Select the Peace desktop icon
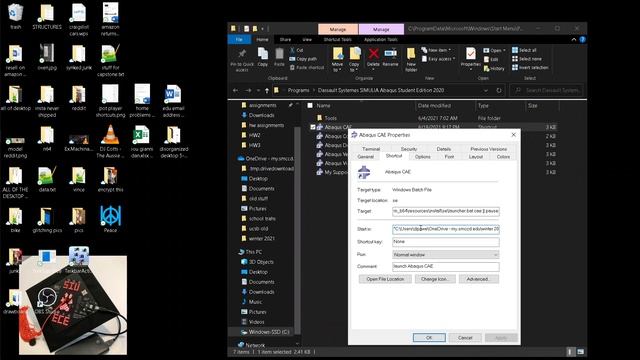Screen dimensions: 640x360 click(x=110, y=219)
